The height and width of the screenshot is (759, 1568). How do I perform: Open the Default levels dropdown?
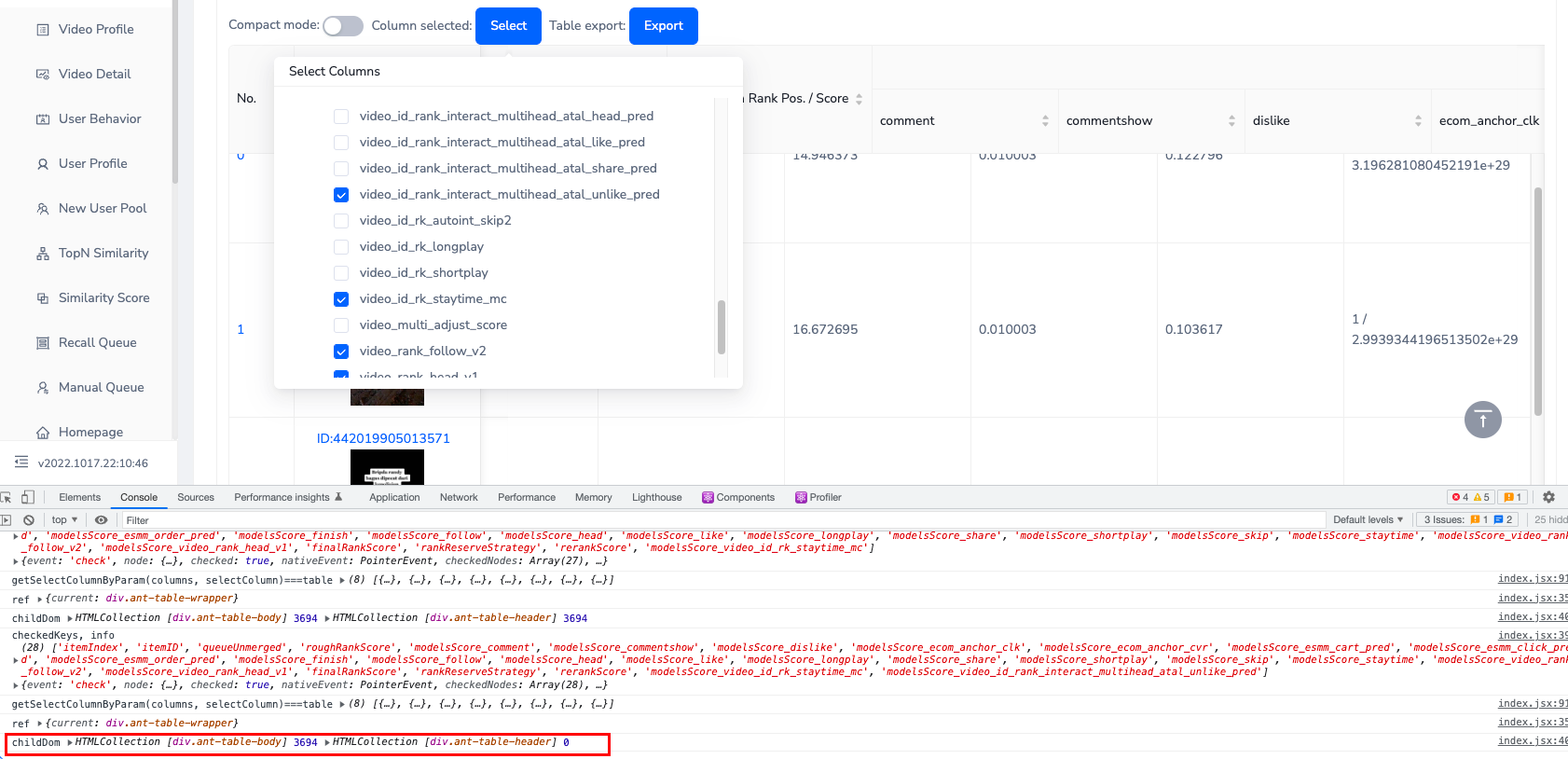(1368, 520)
